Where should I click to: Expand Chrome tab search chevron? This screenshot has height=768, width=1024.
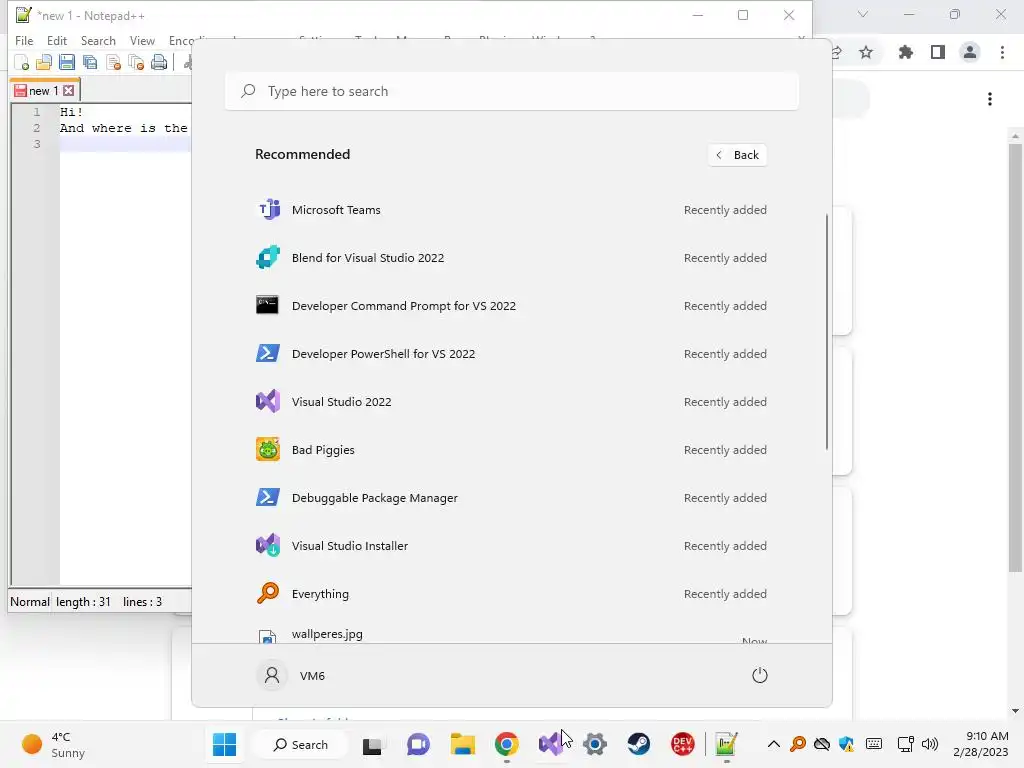pos(863,14)
